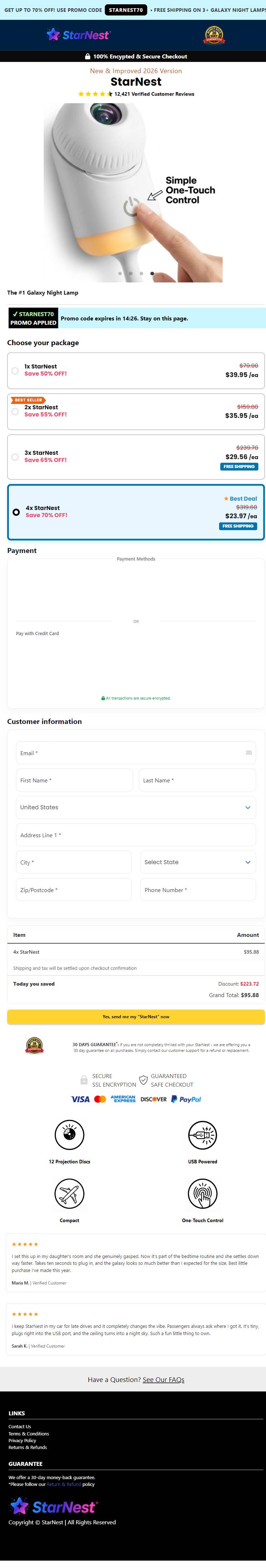Select fourth active carousel dot
266x1568 pixels.
click(x=152, y=273)
